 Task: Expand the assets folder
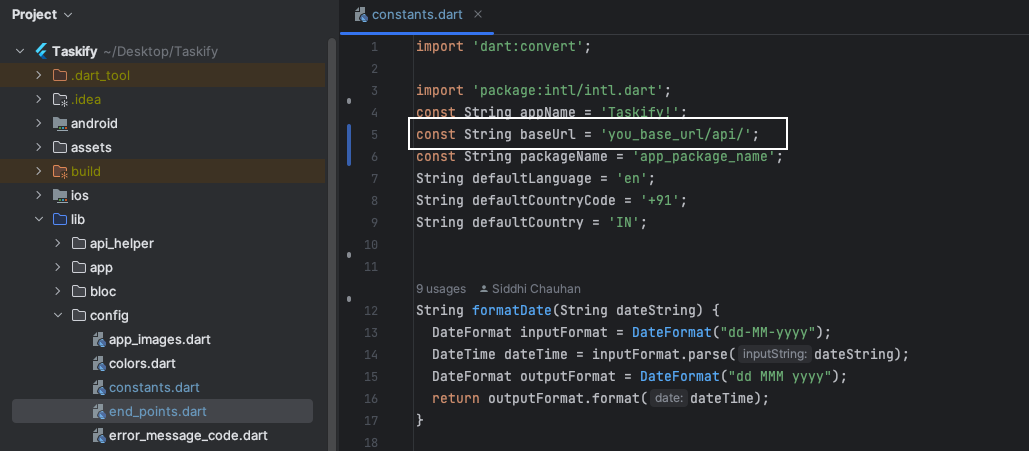click(x=38, y=147)
